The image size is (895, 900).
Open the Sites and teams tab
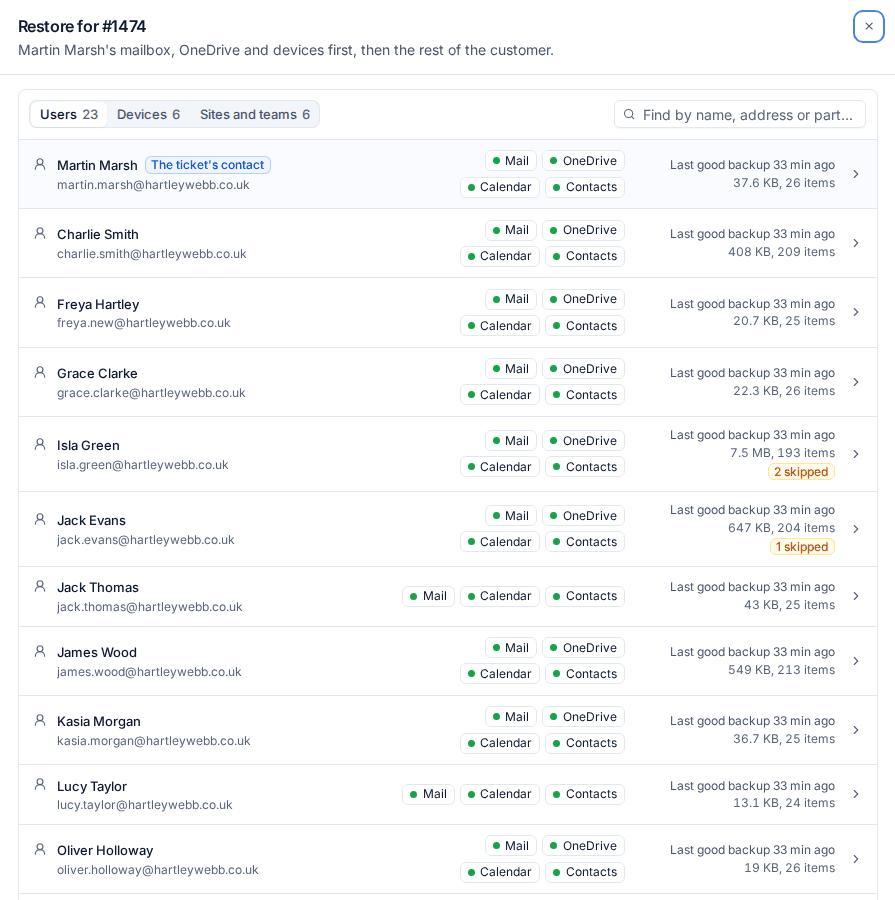pyautogui.click(x=255, y=114)
